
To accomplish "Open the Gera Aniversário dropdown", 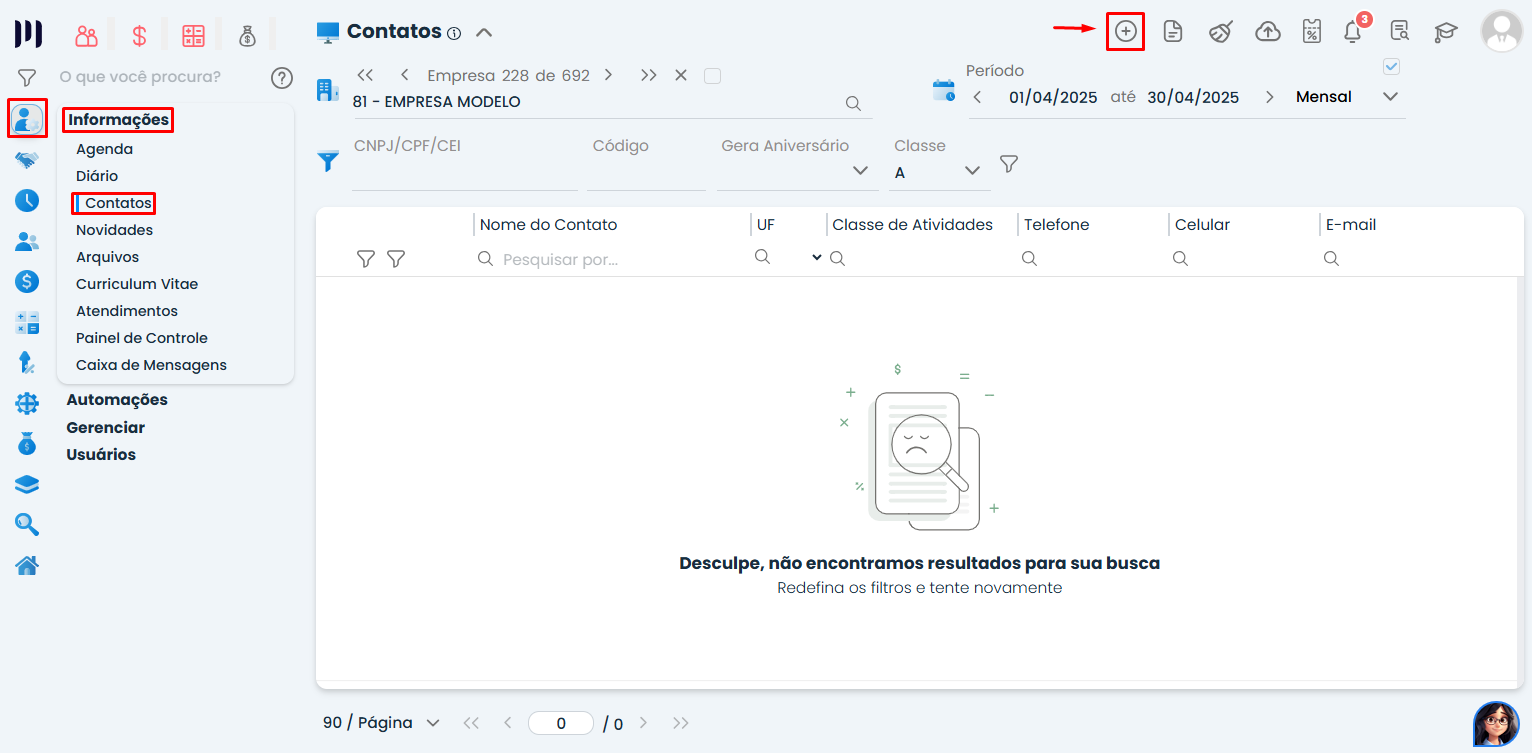I will click(860, 171).
